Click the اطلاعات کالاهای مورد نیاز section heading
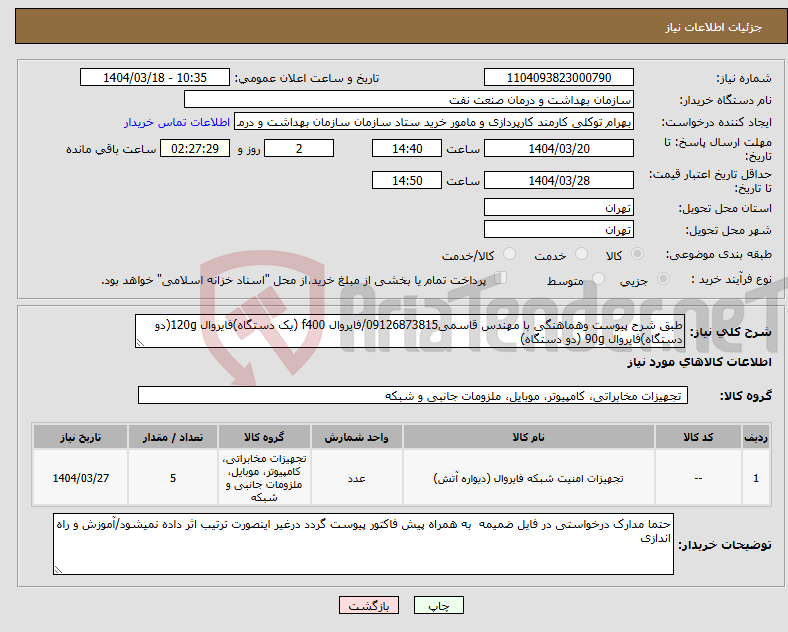This screenshot has height=632, width=788. (x=699, y=362)
